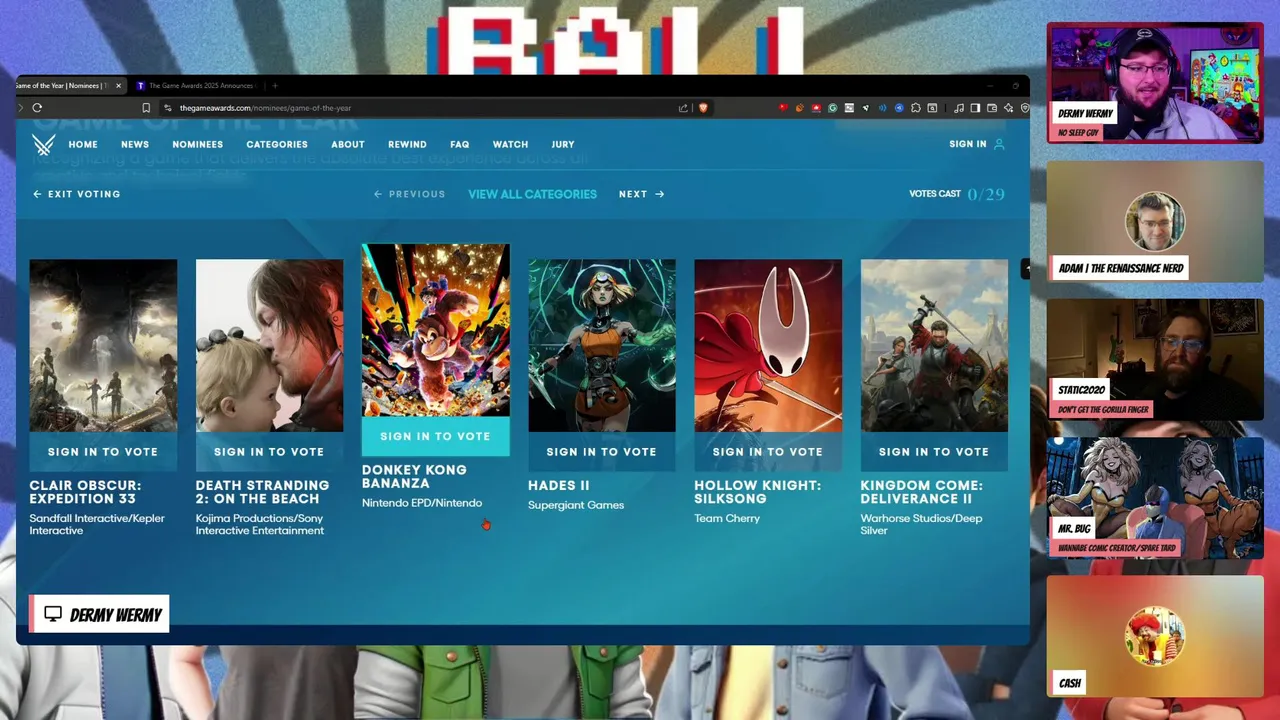Click the title HADES II
The image size is (1280, 720).
point(559,486)
